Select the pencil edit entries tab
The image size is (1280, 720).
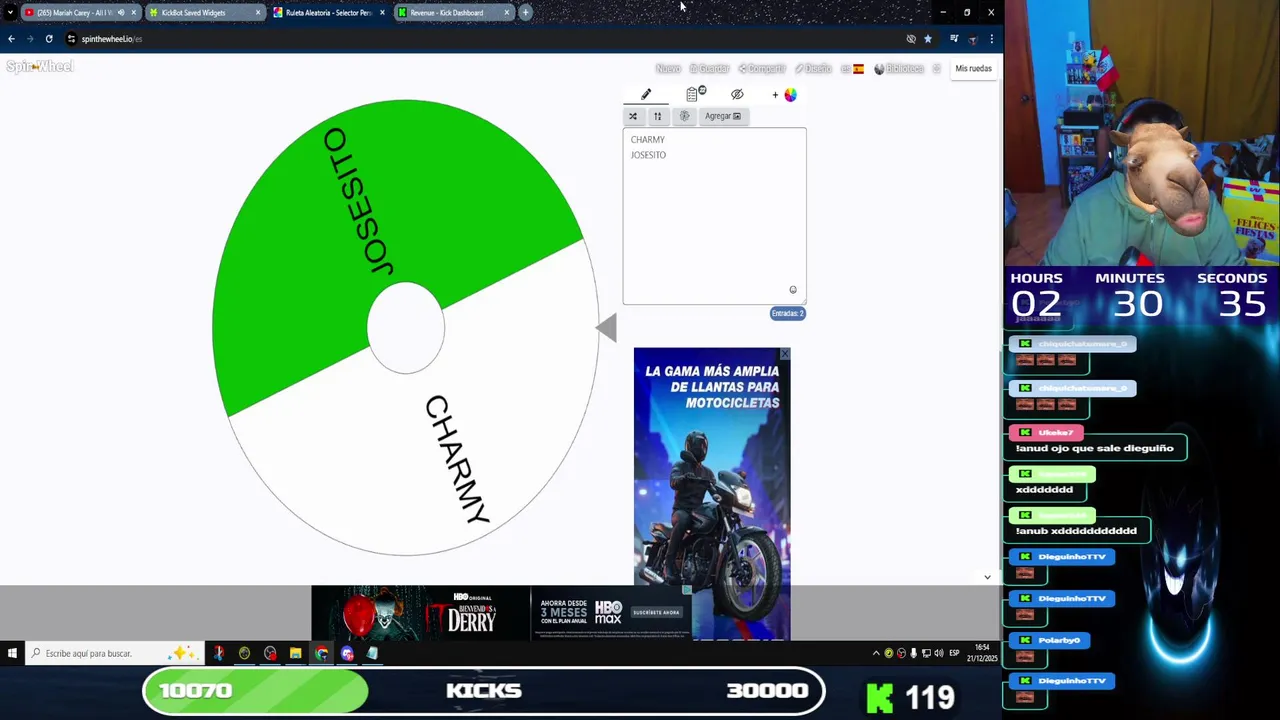[646, 94]
